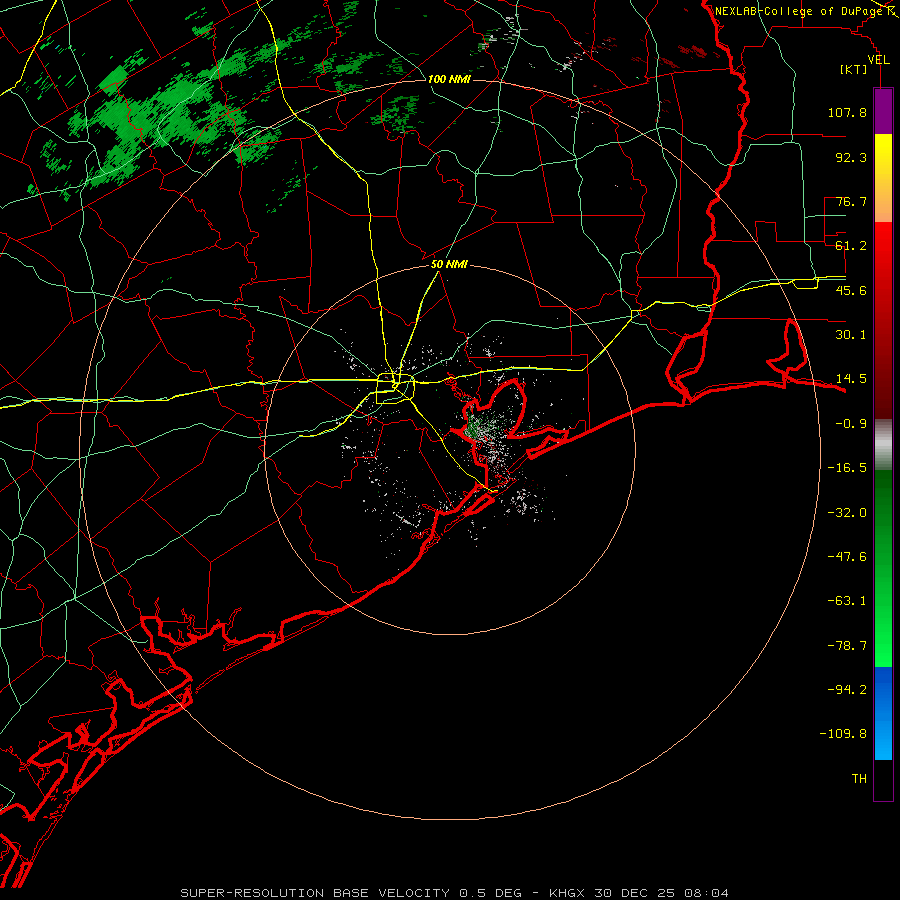Click the yellow segment of the velocity color bar
Image resolution: width=900 pixels, height=900 pixels.
click(883, 155)
